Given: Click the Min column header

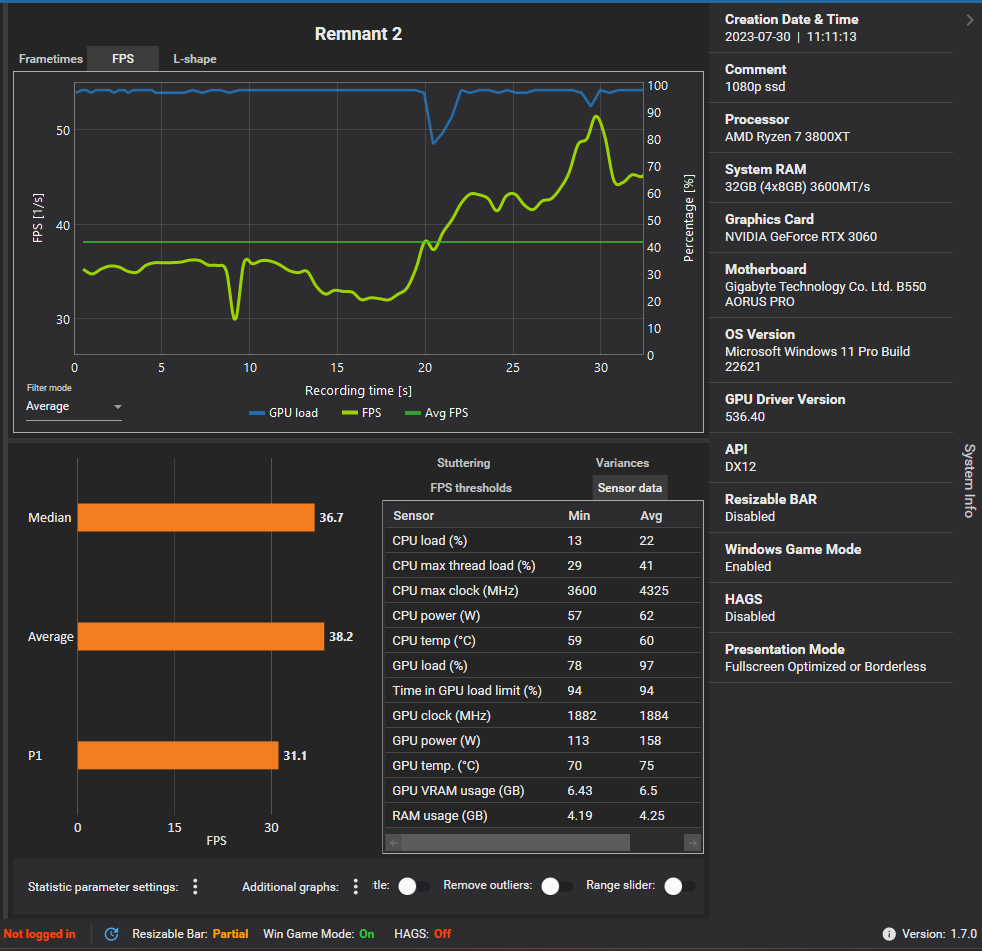Looking at the screenshot, I should point(579,515).
